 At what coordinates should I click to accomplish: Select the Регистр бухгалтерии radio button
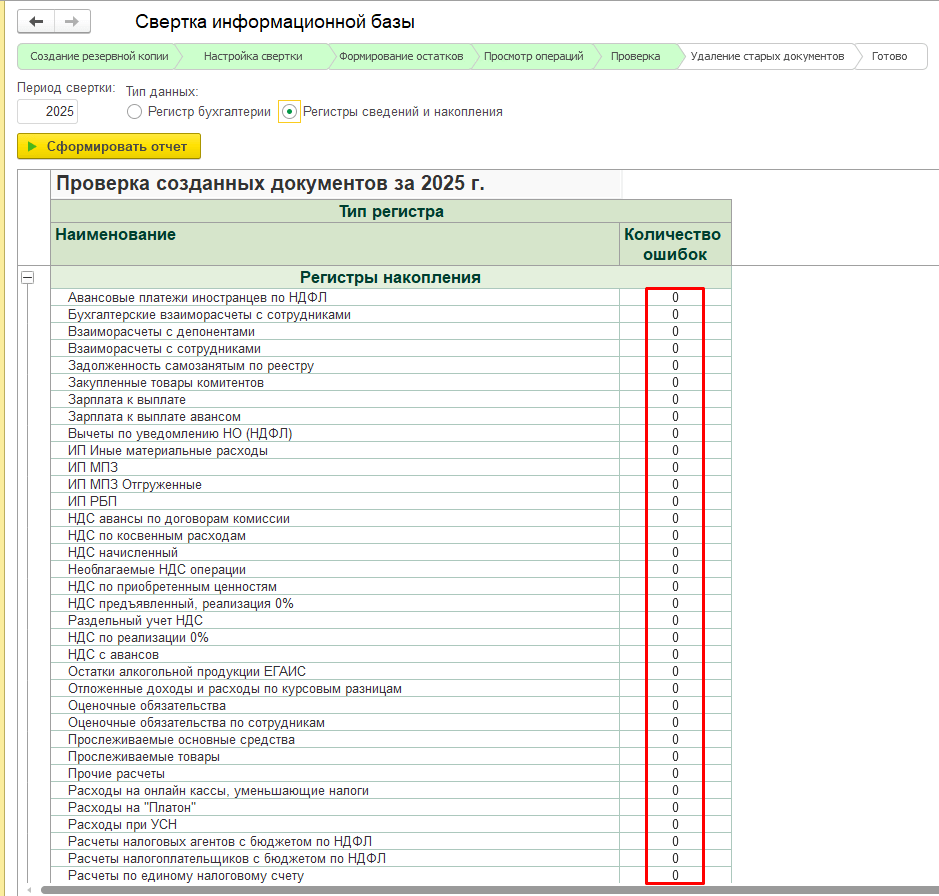click(x=135, y=112)
